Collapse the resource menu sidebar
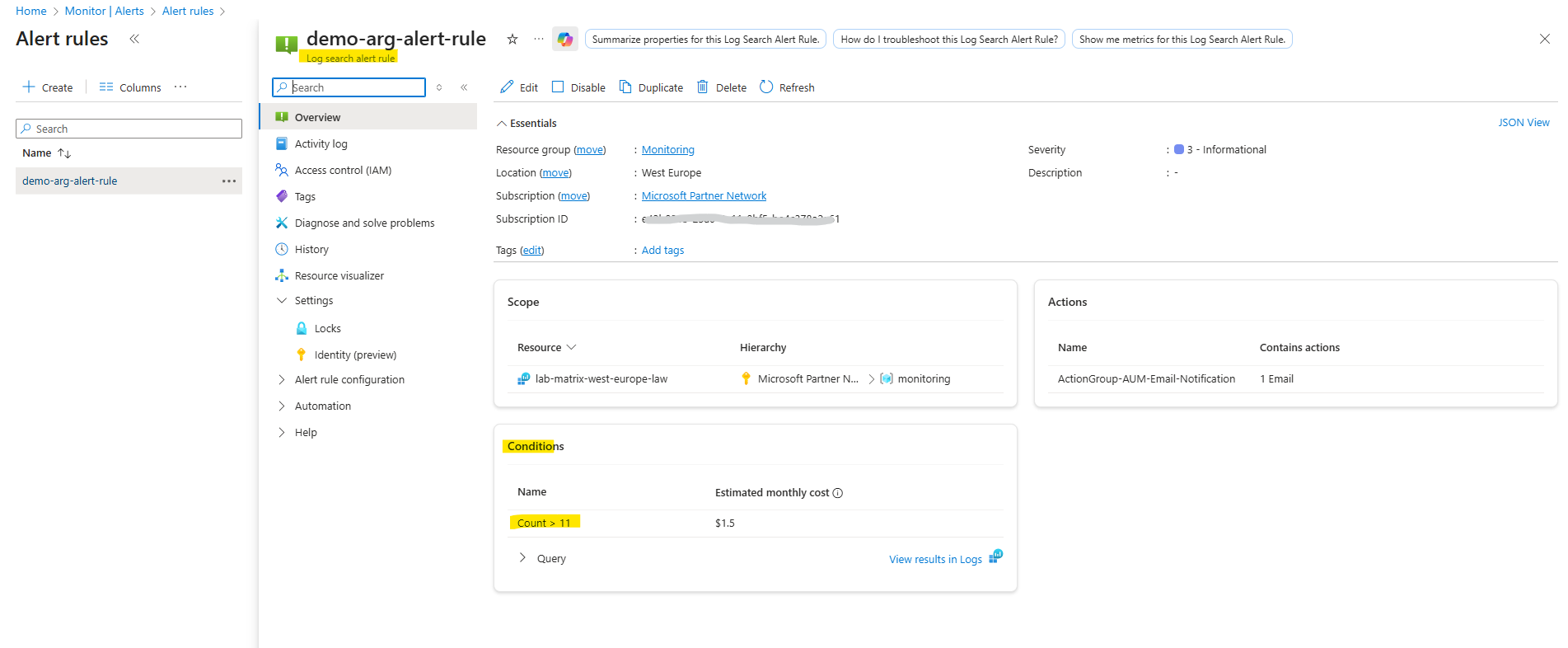The image size is (1568, 648). 464,87
